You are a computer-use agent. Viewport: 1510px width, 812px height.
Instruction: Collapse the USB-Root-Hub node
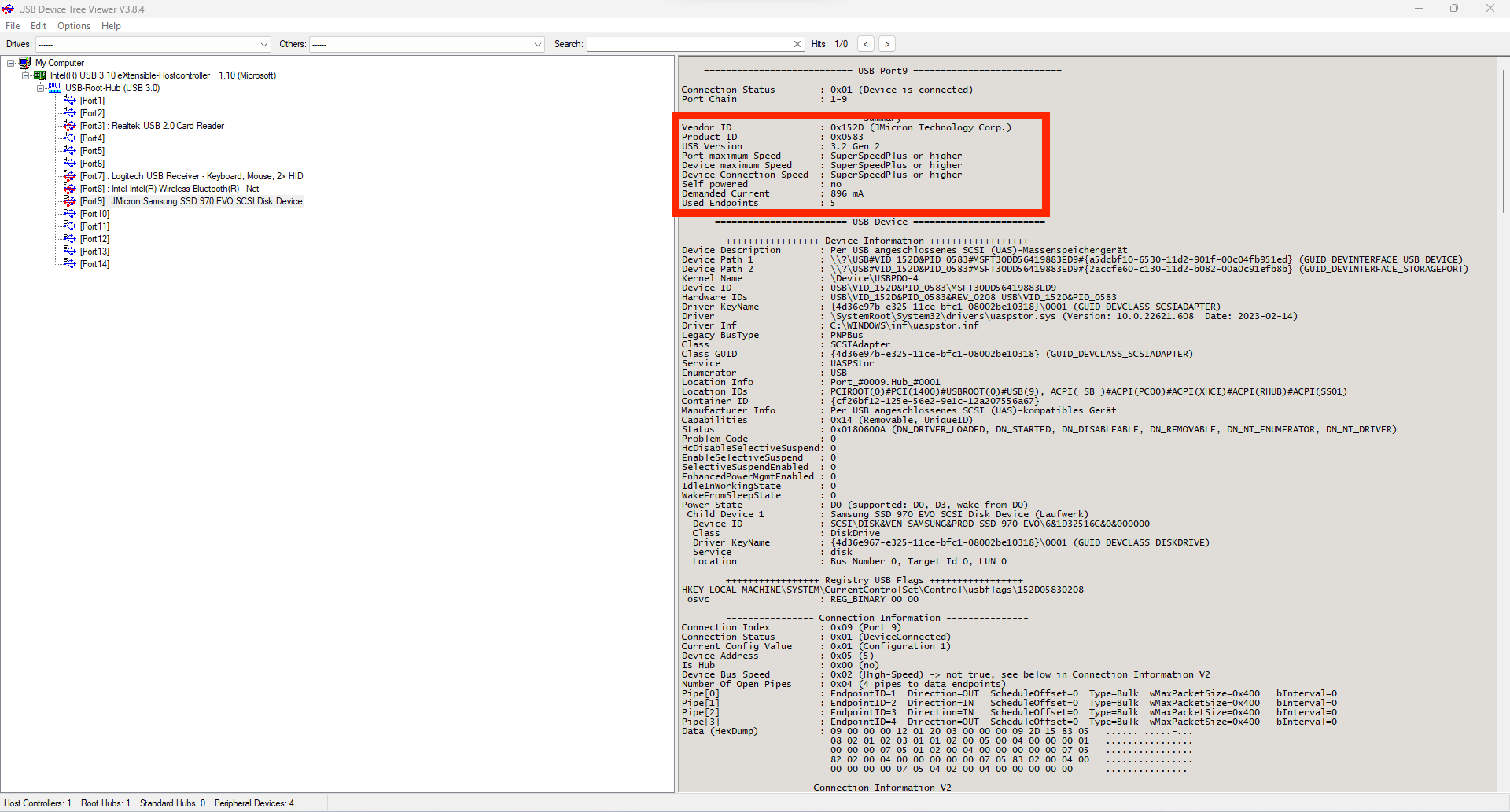[41, 88]
